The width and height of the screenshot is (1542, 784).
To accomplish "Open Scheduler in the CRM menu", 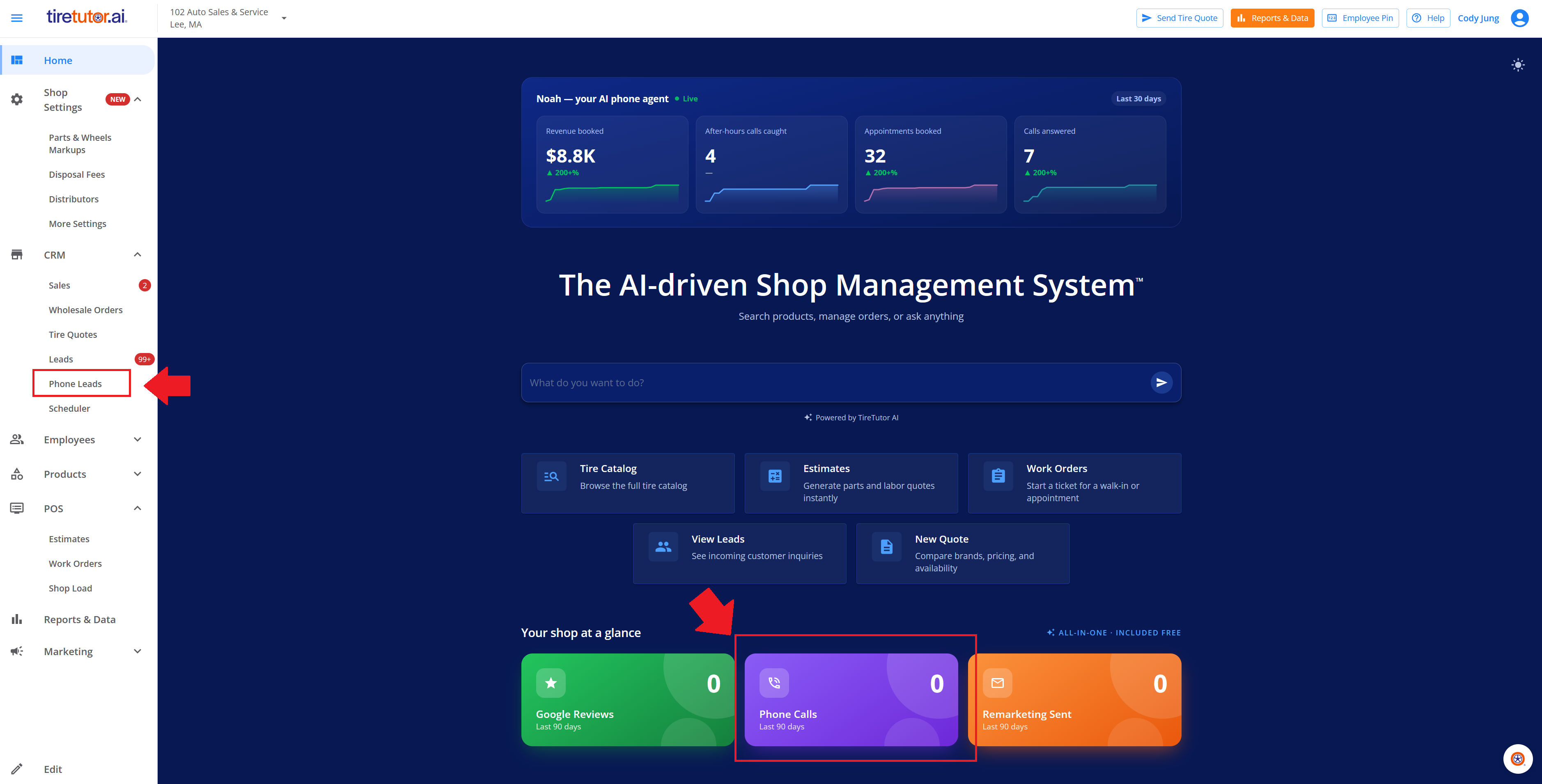I will coord(69,408).
